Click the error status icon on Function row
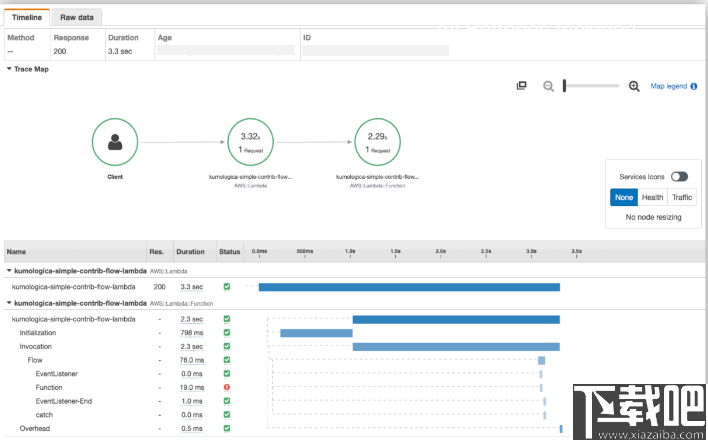The image size is (708, 440). [x=227, y=387]
